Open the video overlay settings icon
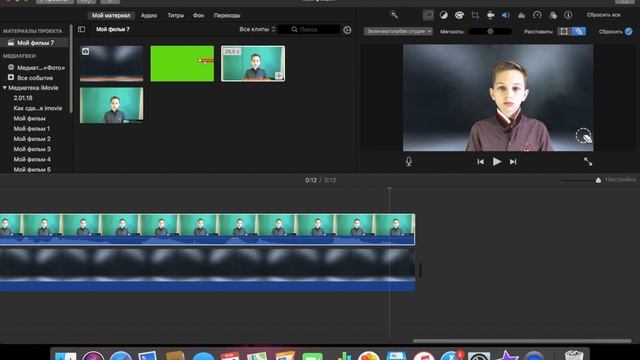This screenshot has height=360, width=640. 428,15
